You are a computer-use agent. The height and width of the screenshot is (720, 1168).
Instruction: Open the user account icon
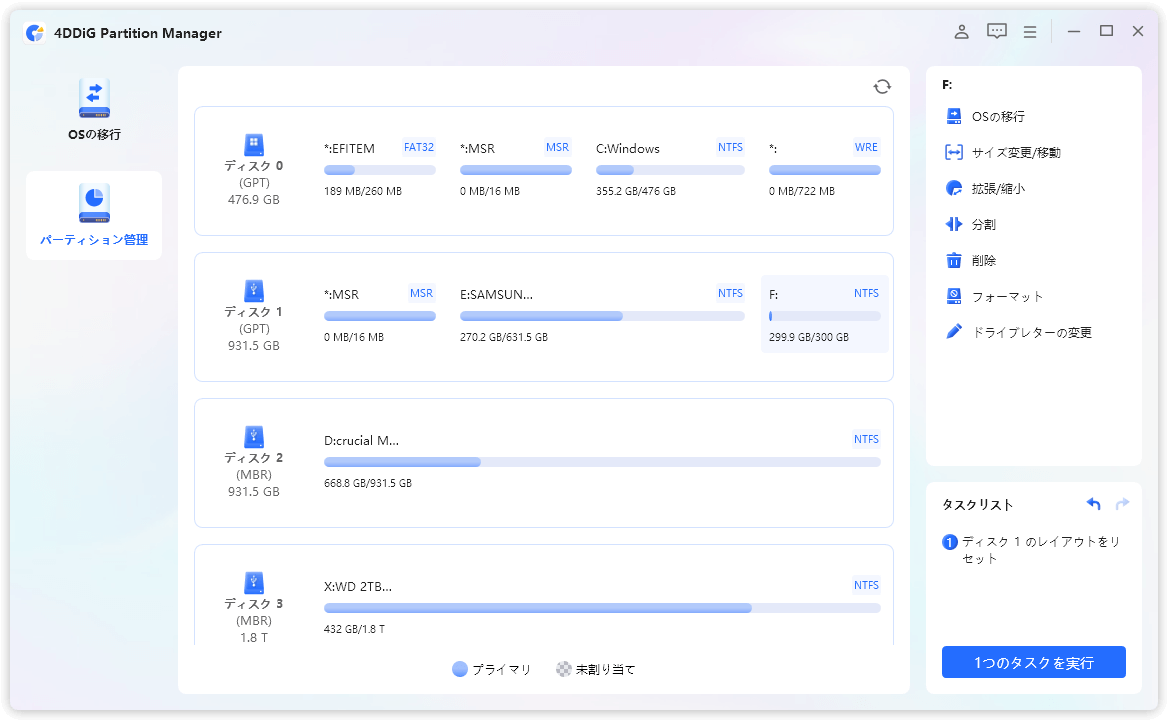pyautogui.click(x=962, y=32)
